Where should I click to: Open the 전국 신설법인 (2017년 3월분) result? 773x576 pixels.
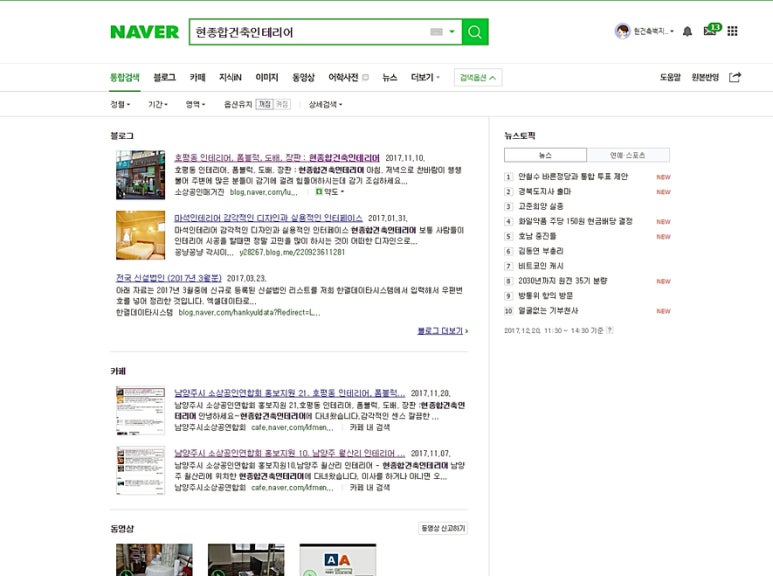(169, 278)
